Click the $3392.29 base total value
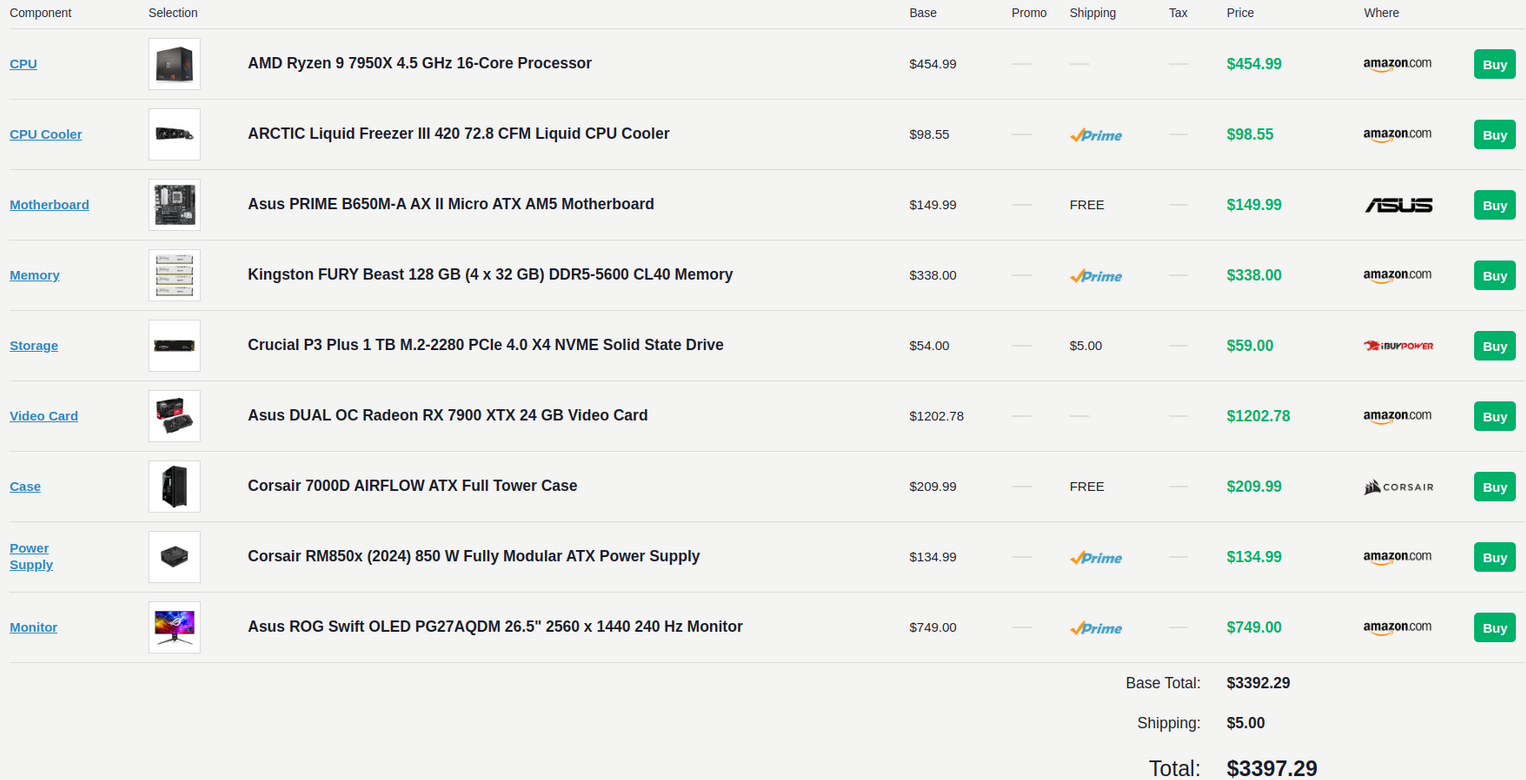 tap(1258, 683)
